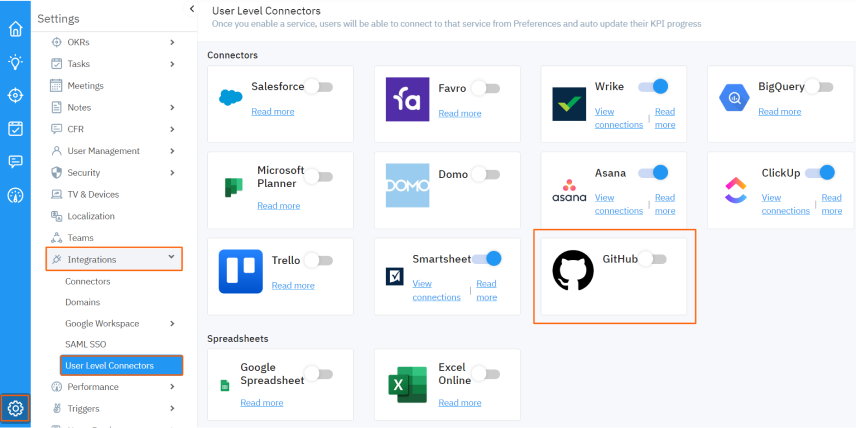
Task: Select User Level Connectors menu item
Action: (121, 366)
